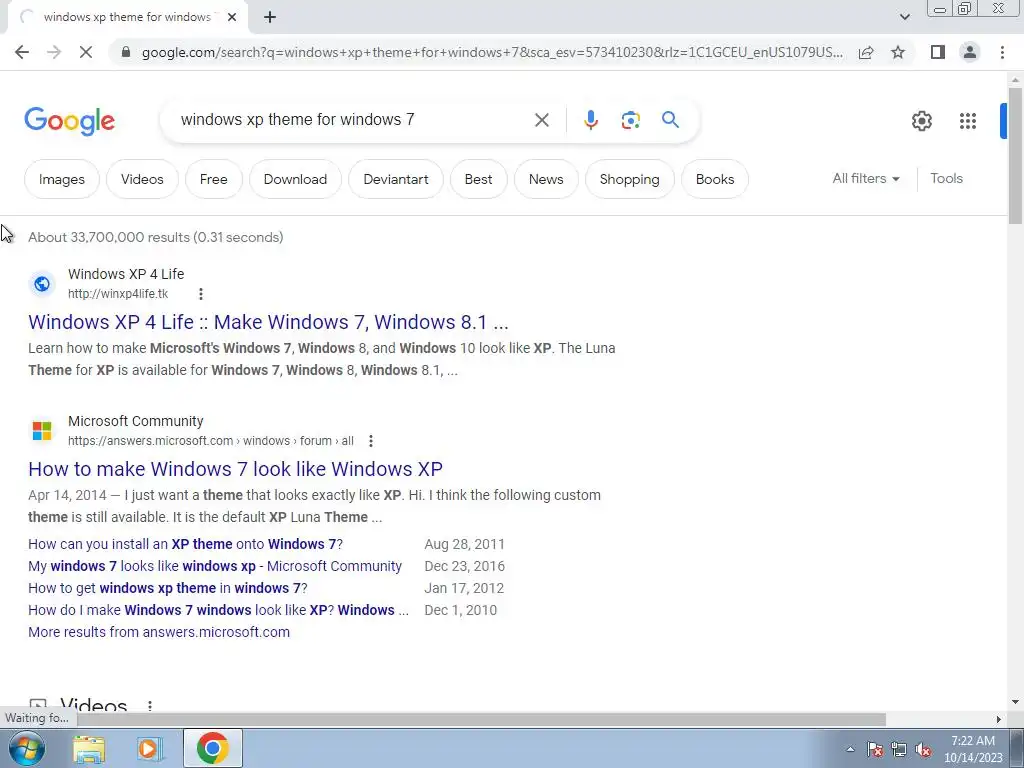Open a new browser tab
Screen dimensions: 1024x768
point(270,17)
